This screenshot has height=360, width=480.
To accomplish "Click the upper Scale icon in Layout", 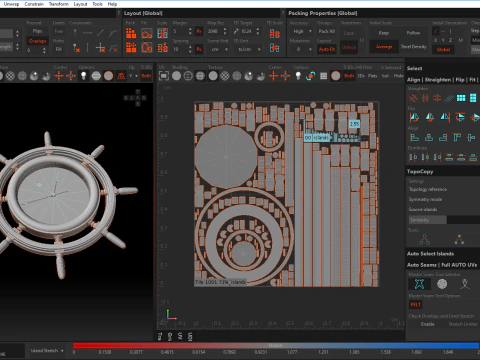I will (162, 33).
